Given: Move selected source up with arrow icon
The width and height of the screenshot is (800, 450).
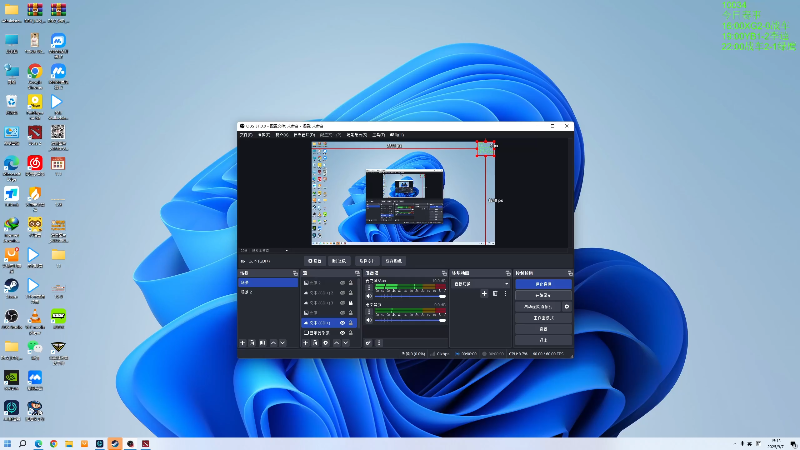Looking at the screenshot, I should [x=336, y=343].
